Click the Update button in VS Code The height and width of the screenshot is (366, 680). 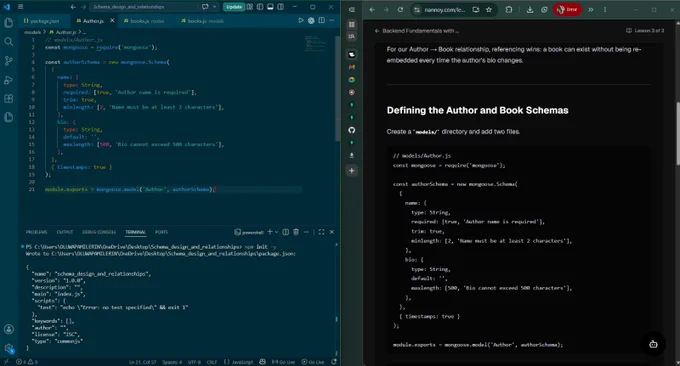click(234, 7)
